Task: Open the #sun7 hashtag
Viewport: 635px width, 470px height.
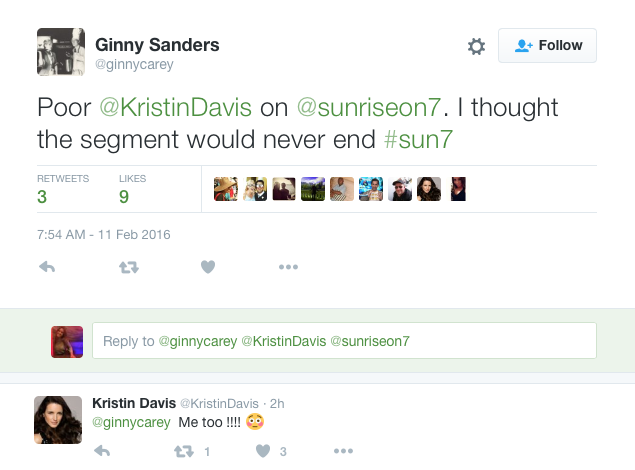Action: tap(420, 138)
